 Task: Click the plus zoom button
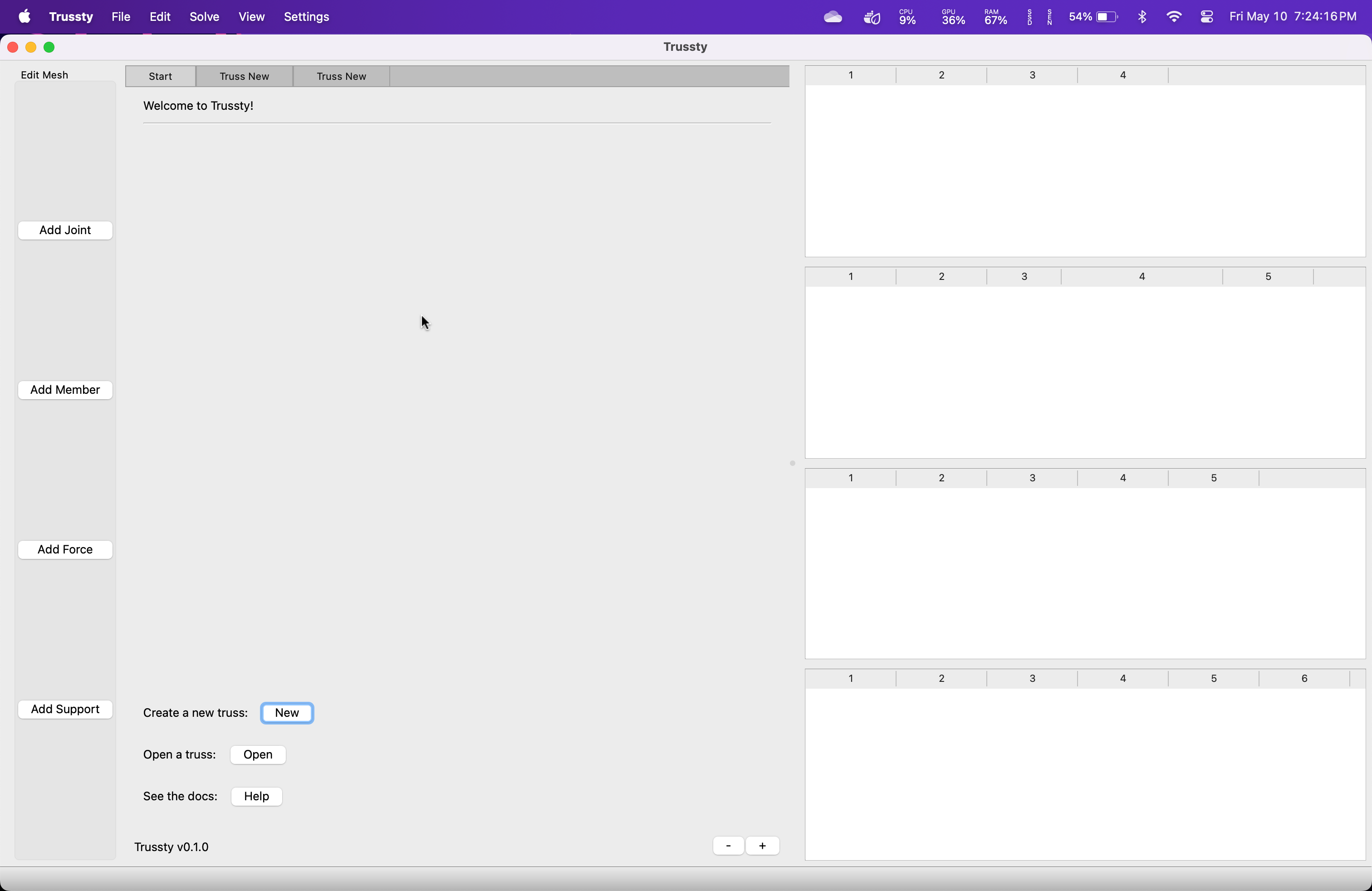pyautogui.click(x=762, y=846)
